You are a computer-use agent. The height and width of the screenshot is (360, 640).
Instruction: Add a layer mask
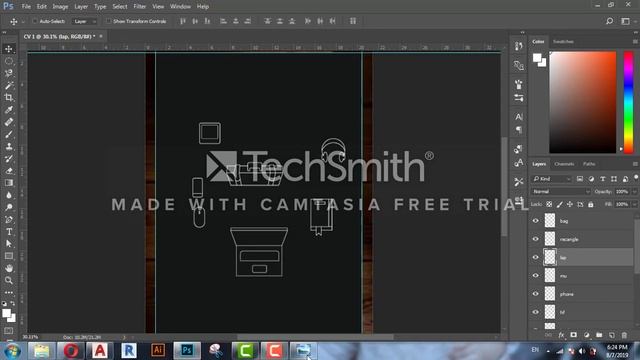(x=573, y=335)
